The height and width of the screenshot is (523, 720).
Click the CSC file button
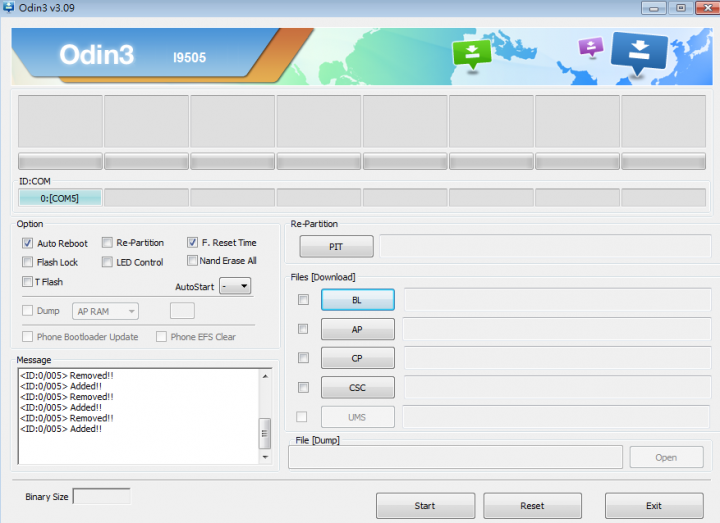(x=358, y=388)
